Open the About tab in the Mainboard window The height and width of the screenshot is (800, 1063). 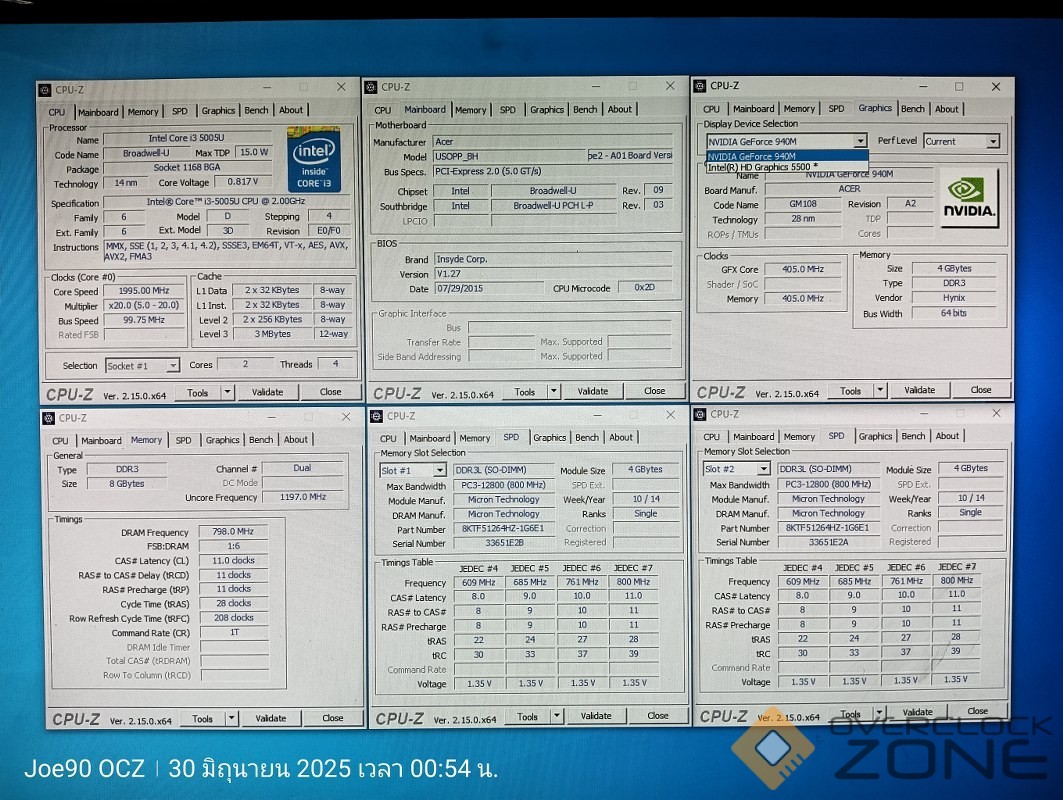coord(620,109)
